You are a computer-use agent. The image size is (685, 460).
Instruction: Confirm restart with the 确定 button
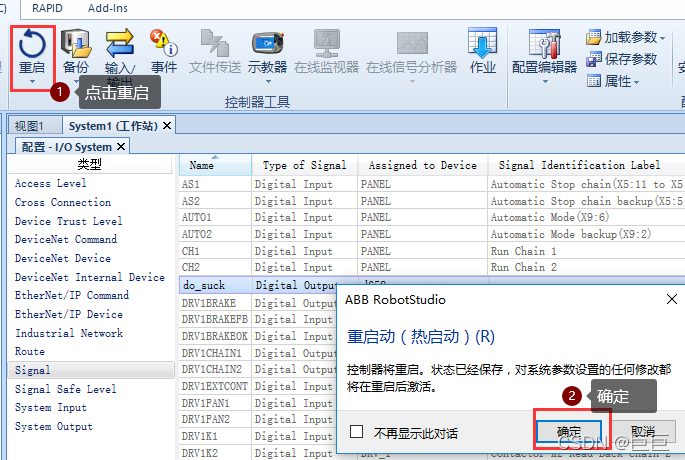coord(569,432)
